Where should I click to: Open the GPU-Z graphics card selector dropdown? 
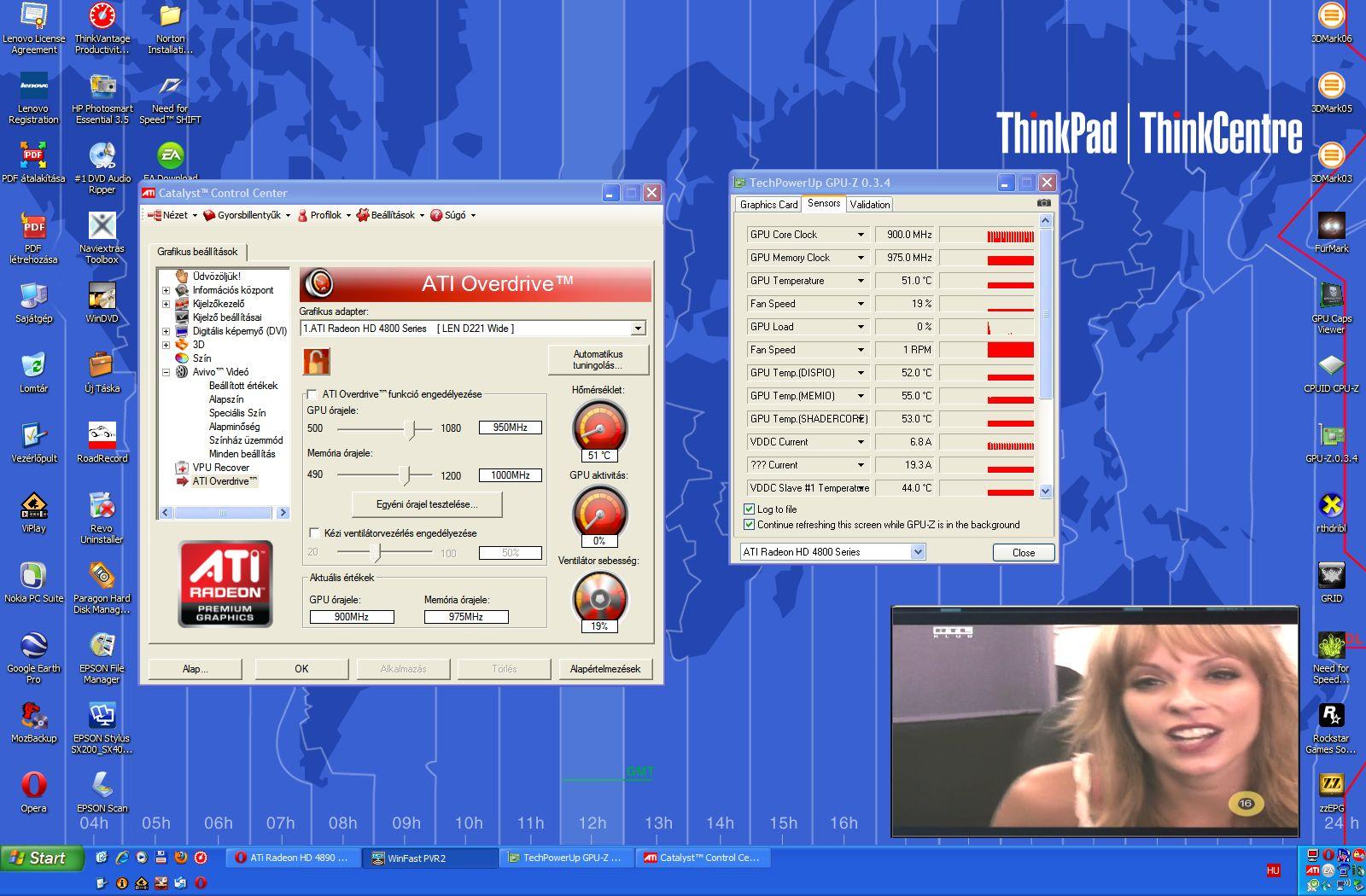[918, 552]
